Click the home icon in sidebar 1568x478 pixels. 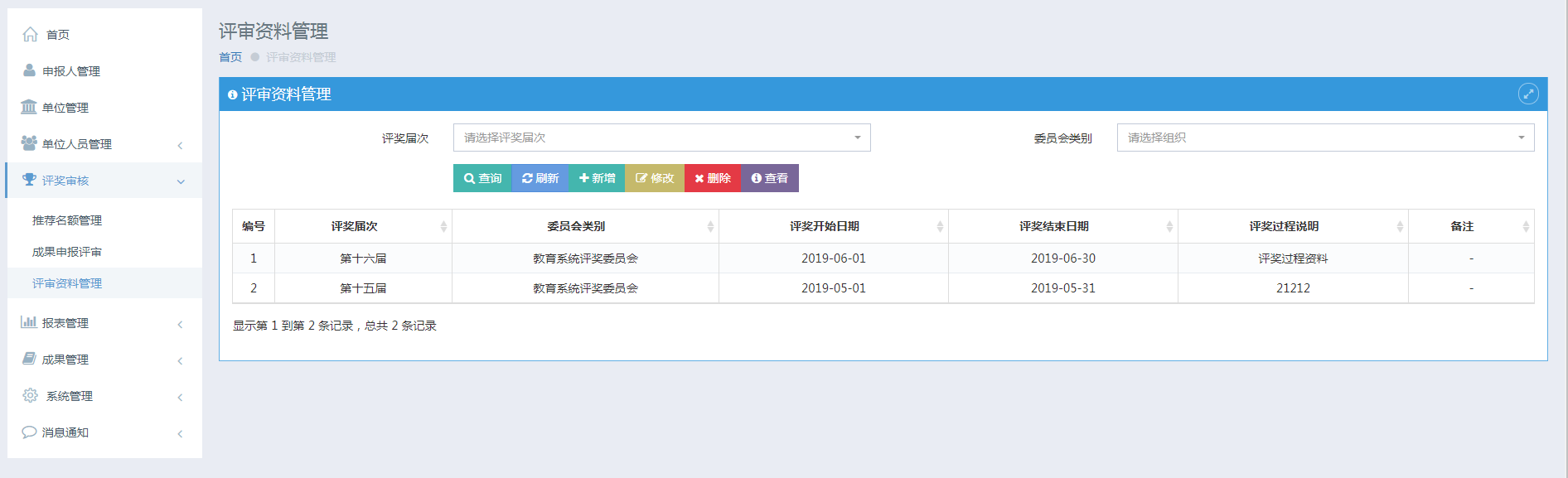pos(31,34)
